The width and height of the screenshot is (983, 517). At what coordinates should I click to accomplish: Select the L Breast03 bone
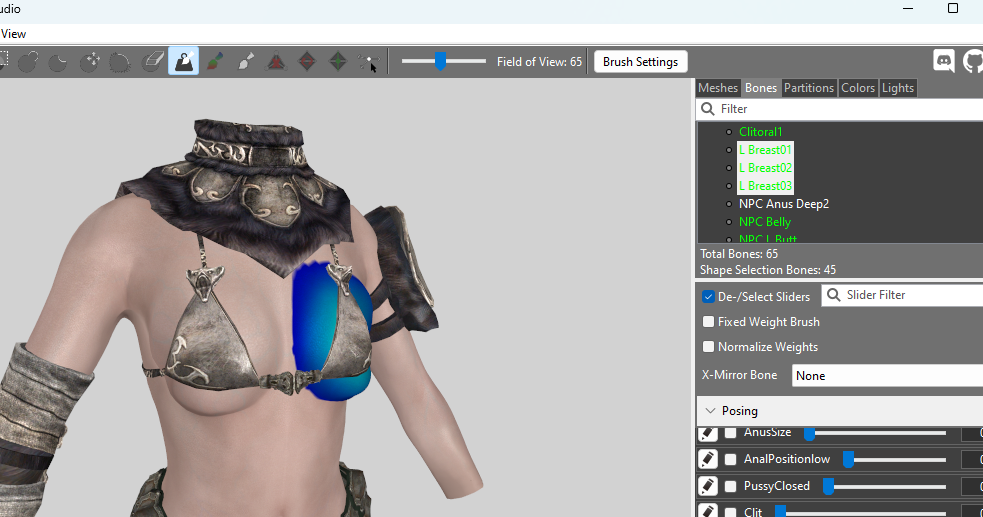[765, 186]
